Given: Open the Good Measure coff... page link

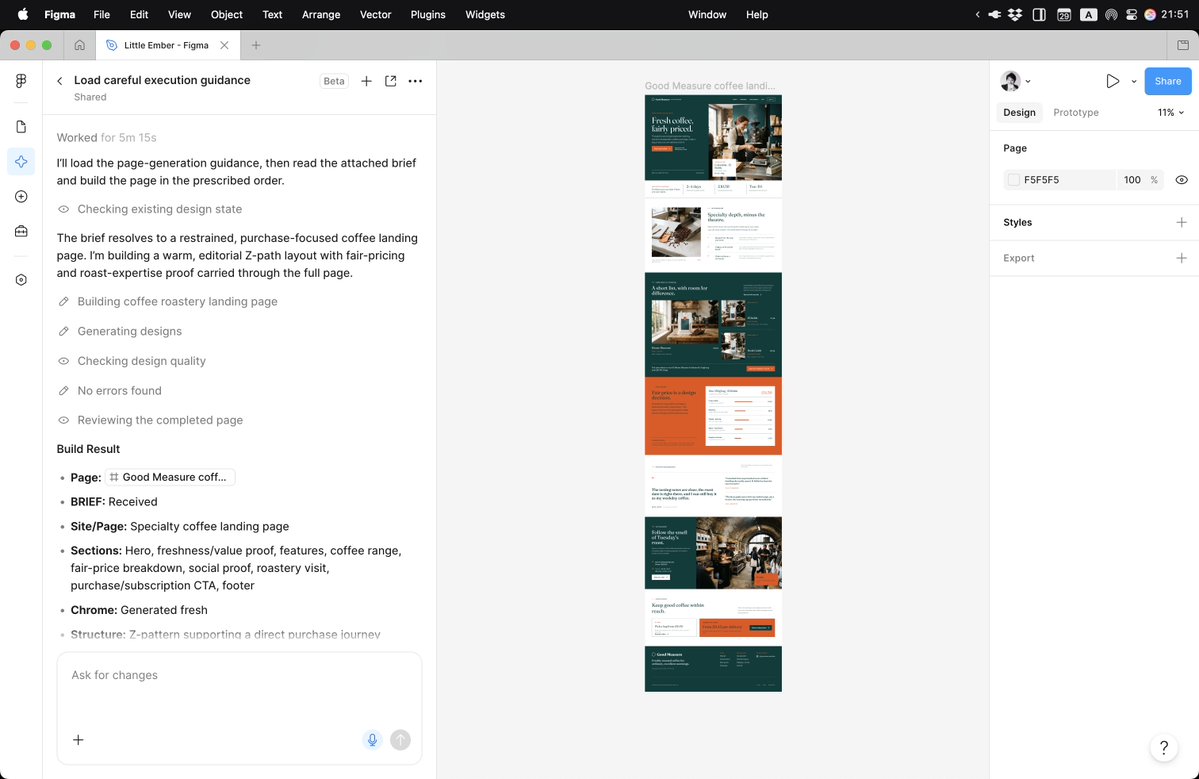Looking at the screenshot, I should [x=170, y=477].
